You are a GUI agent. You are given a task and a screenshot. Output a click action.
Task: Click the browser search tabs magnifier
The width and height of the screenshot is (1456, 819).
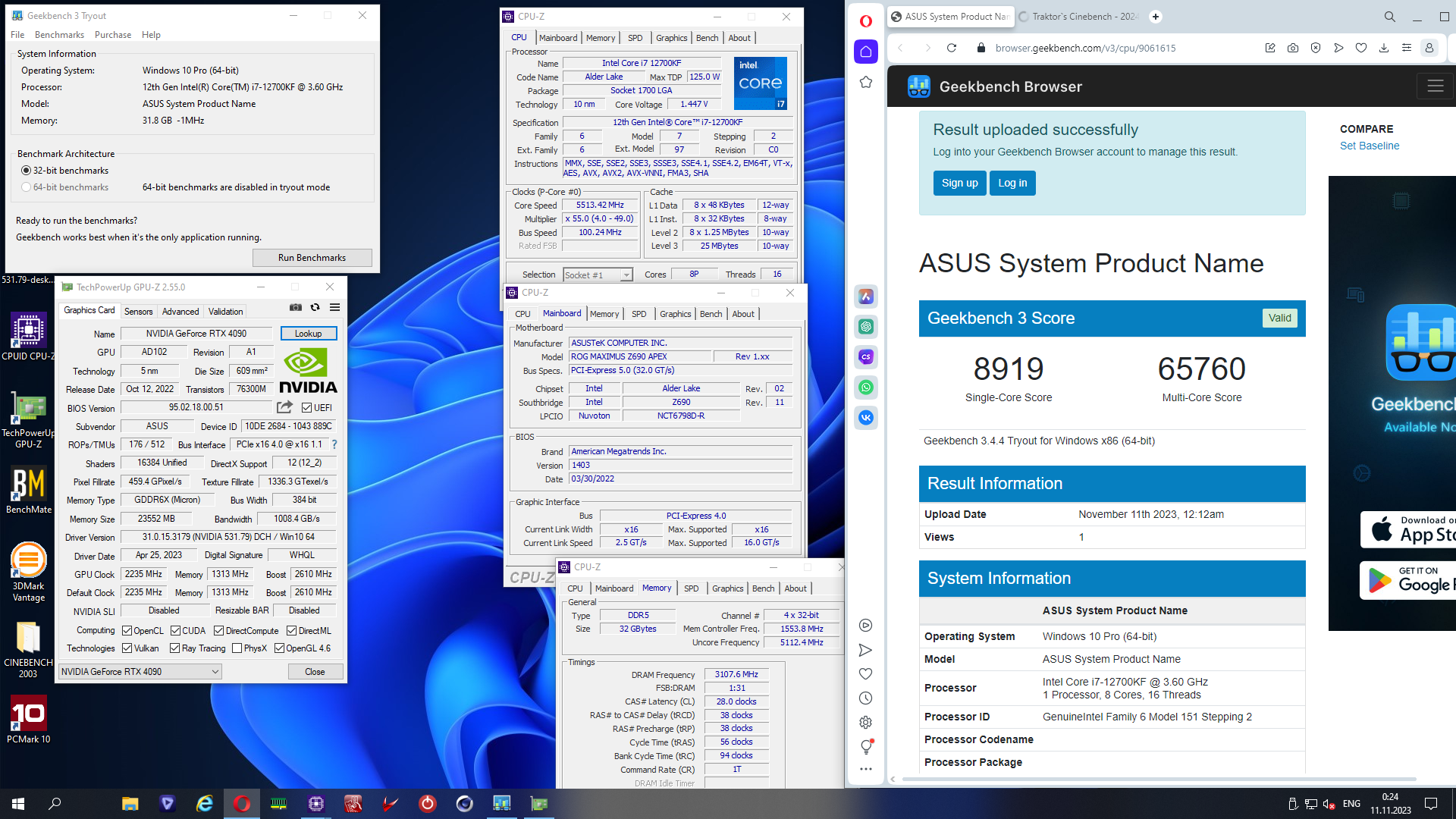coord(1390,17)
